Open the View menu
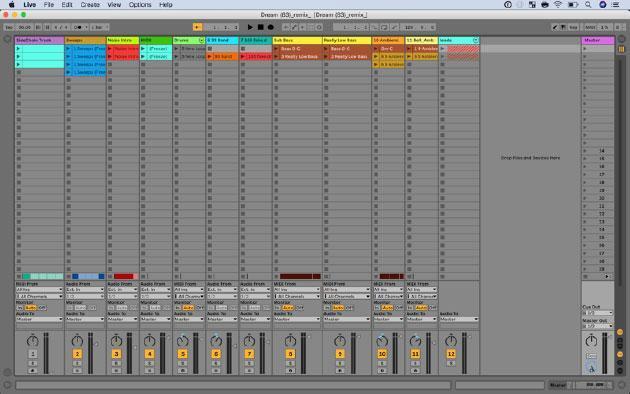 point(114,5)
